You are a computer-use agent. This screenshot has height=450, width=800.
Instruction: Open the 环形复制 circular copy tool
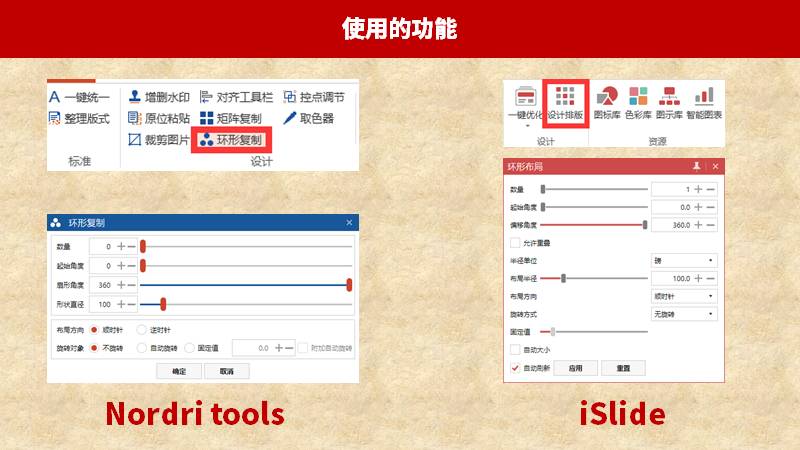pyautogui.click(x=231, y=140)
